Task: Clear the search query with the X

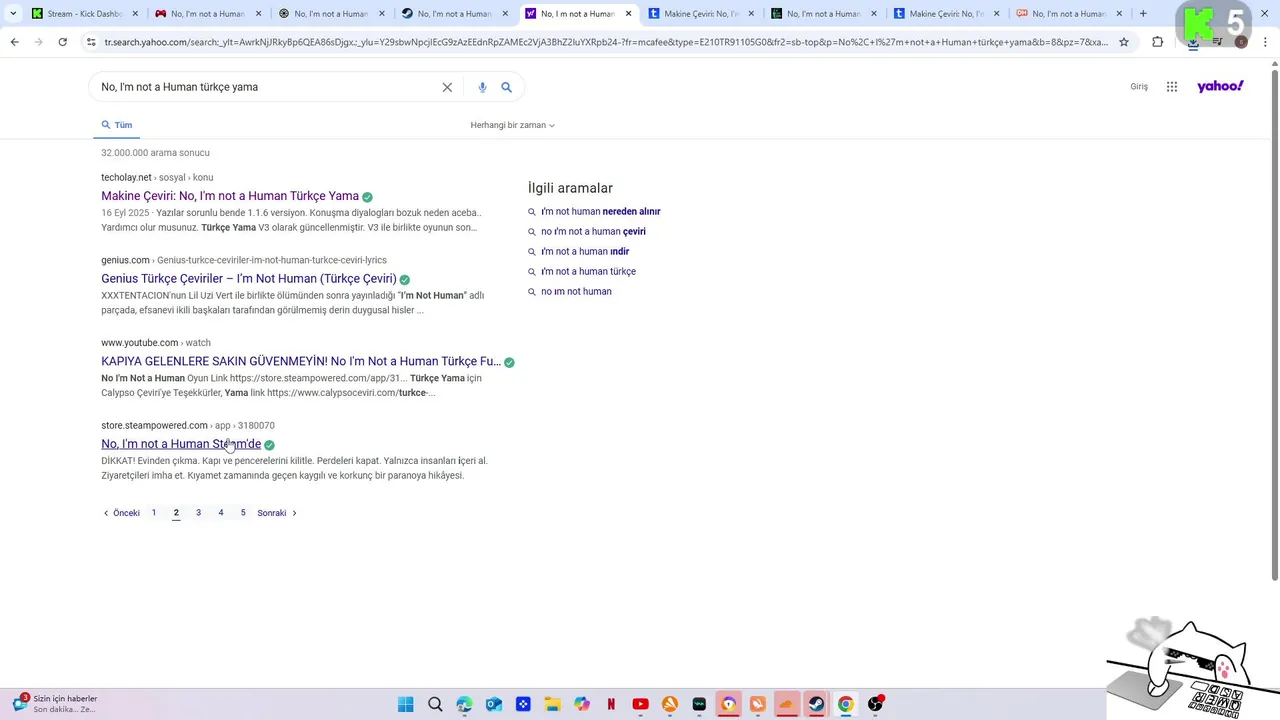Action: [447, 87]
